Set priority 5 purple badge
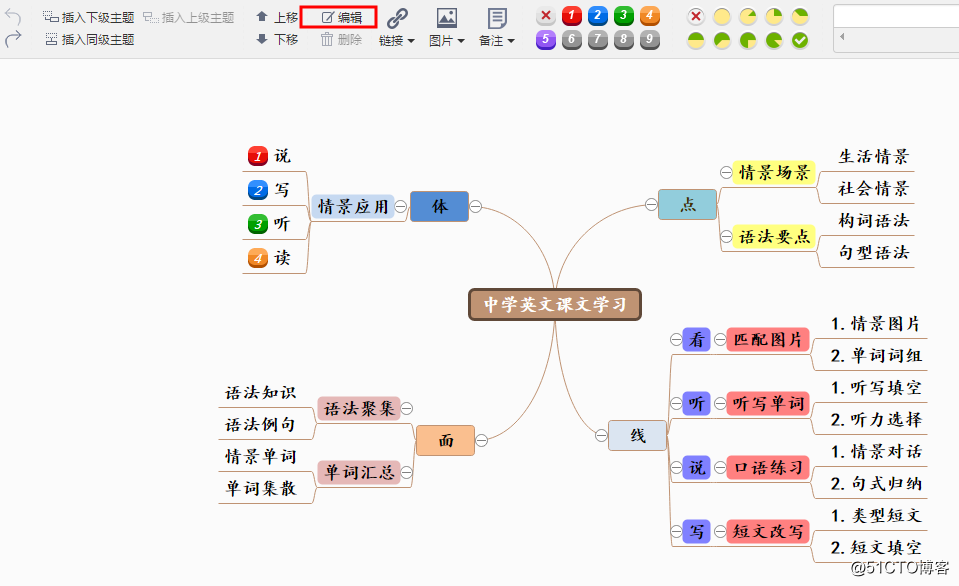 pyautogui.click(x=546, y=40)
